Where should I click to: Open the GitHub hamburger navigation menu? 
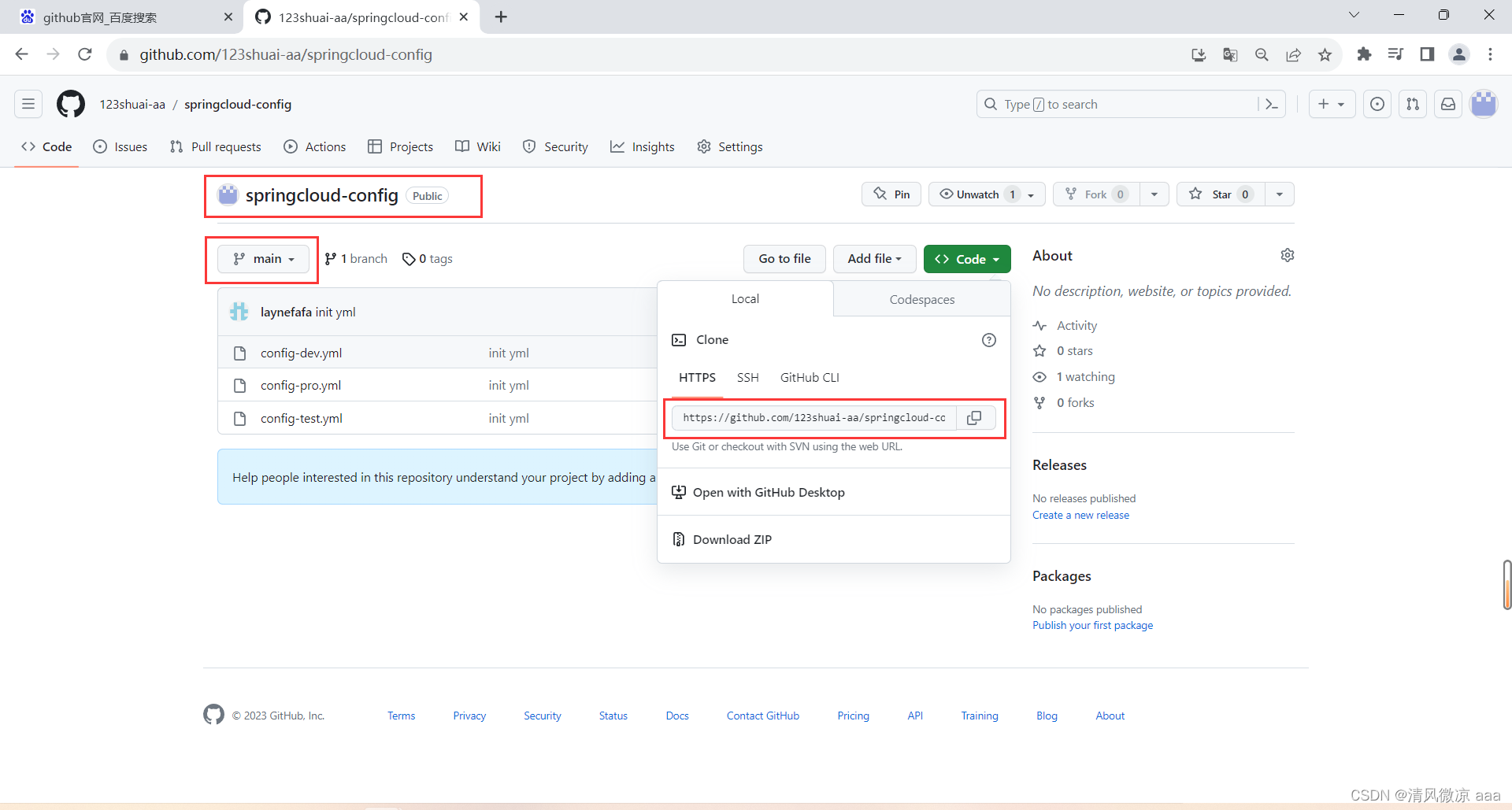[x=28, y=104]
